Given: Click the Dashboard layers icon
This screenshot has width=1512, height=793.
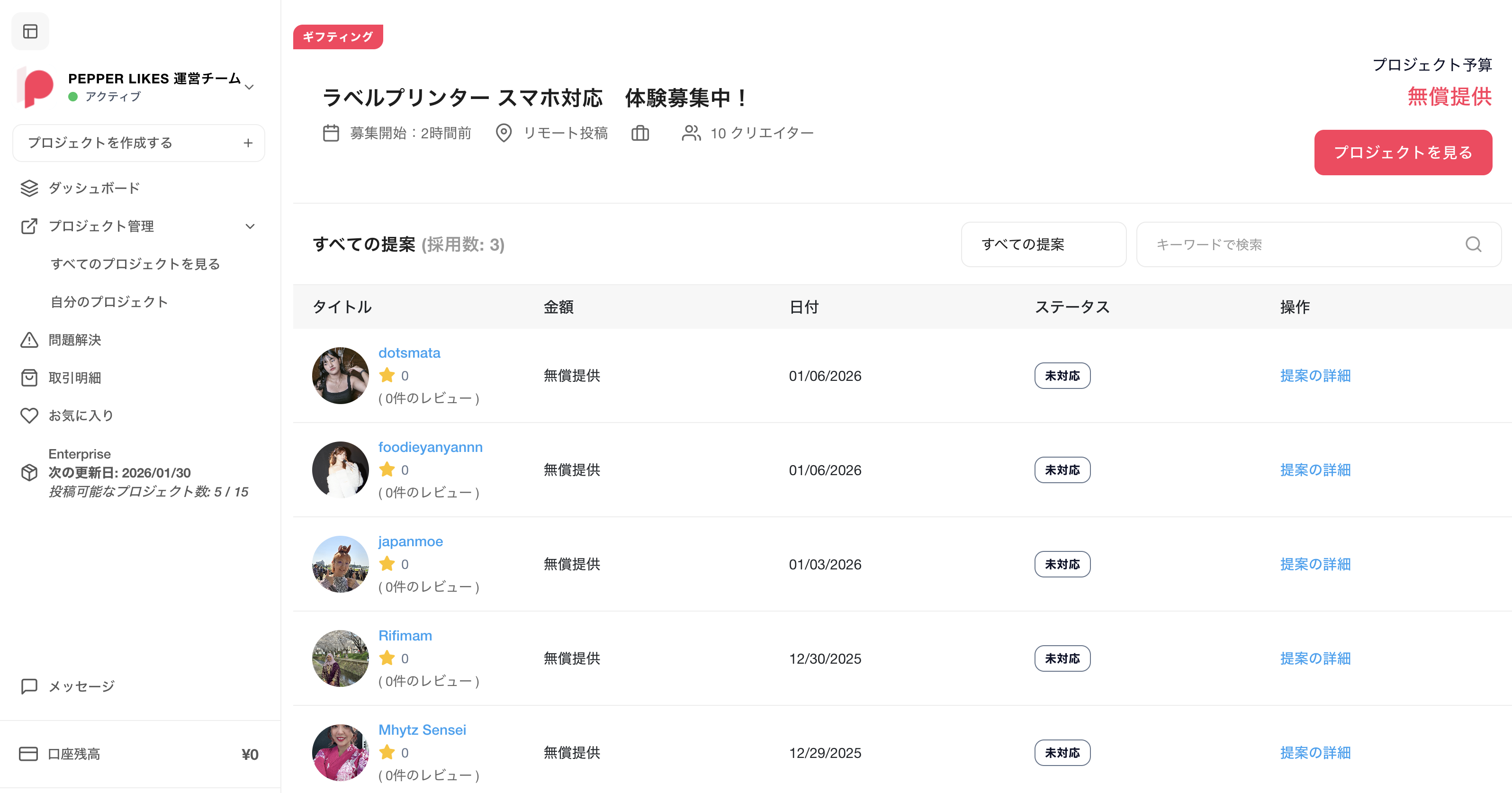Looking at the screenshot, I should coord(29,189).
